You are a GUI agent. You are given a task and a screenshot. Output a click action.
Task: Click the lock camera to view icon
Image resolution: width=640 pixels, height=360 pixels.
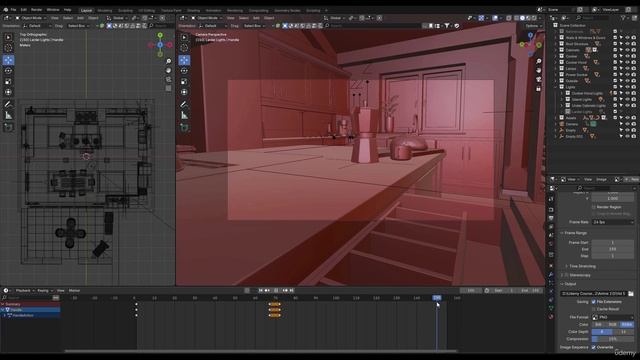(x=539, y=88)
